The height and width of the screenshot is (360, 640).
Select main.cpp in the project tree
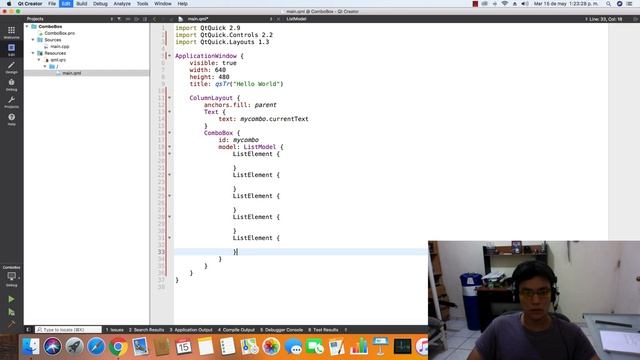pyautogui.click(x=60, y=47)
